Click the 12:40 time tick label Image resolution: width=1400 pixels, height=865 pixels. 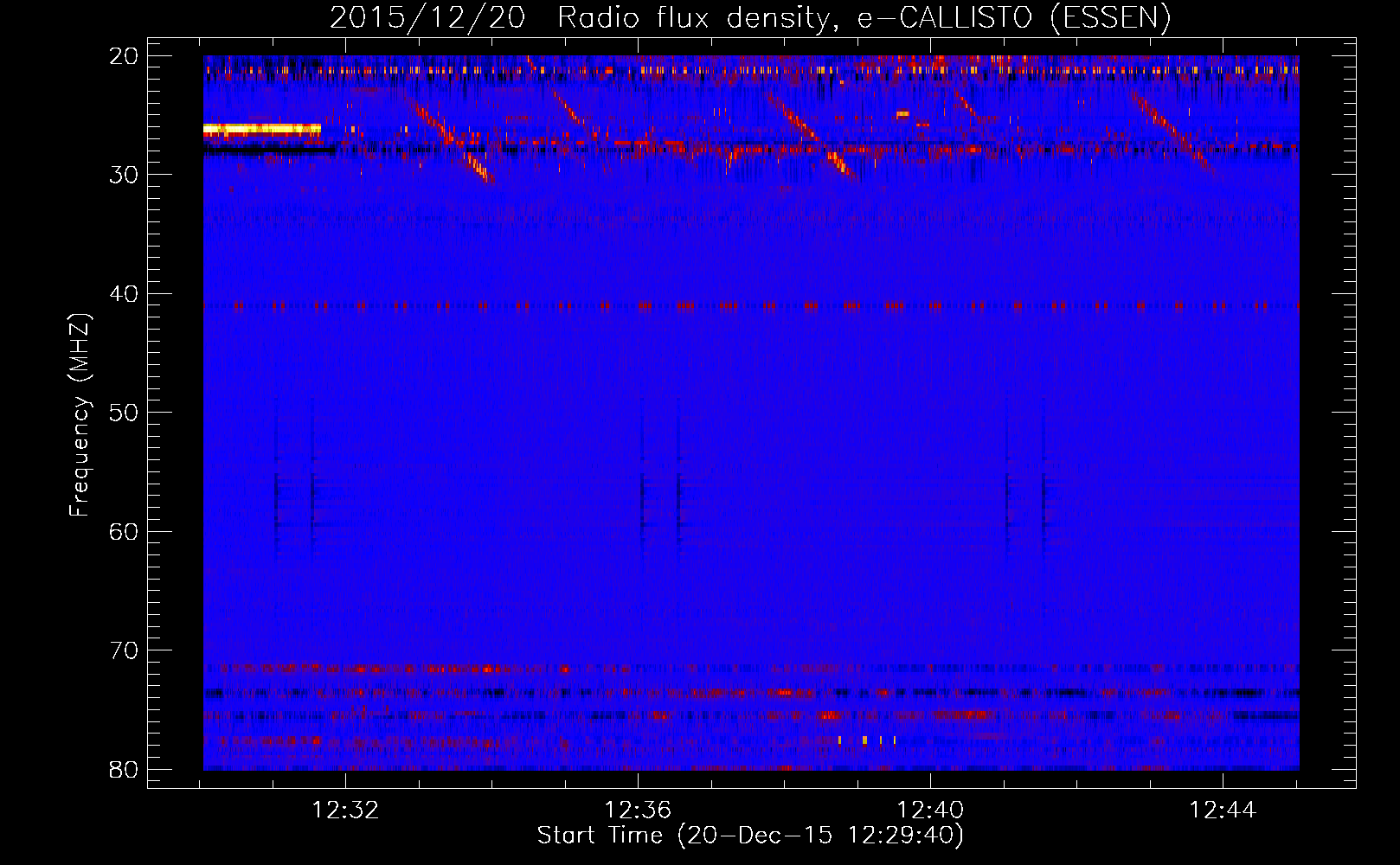pos(930,811)
